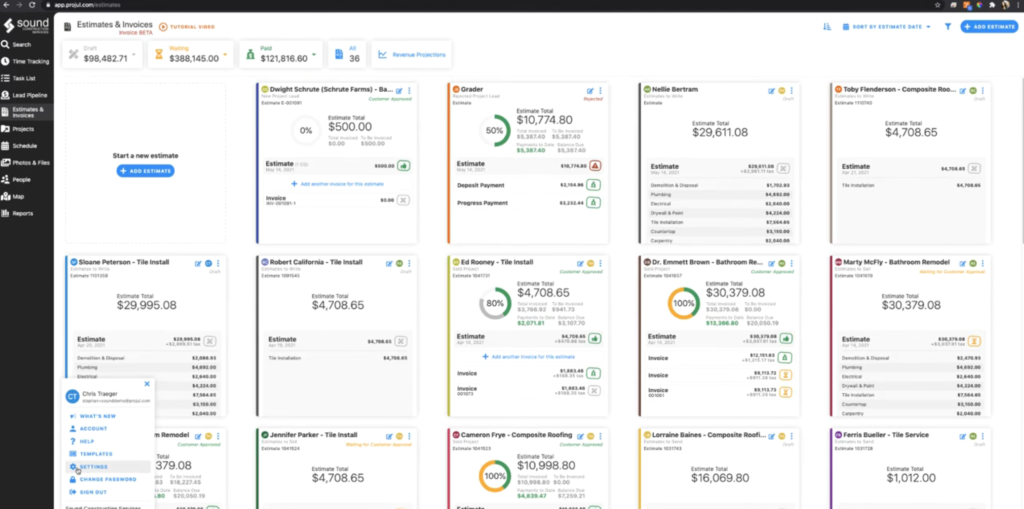The image size is (1024, 509).
Task: Open the Sort By Estimate Date dropdown
Action: tap(886, 27)
